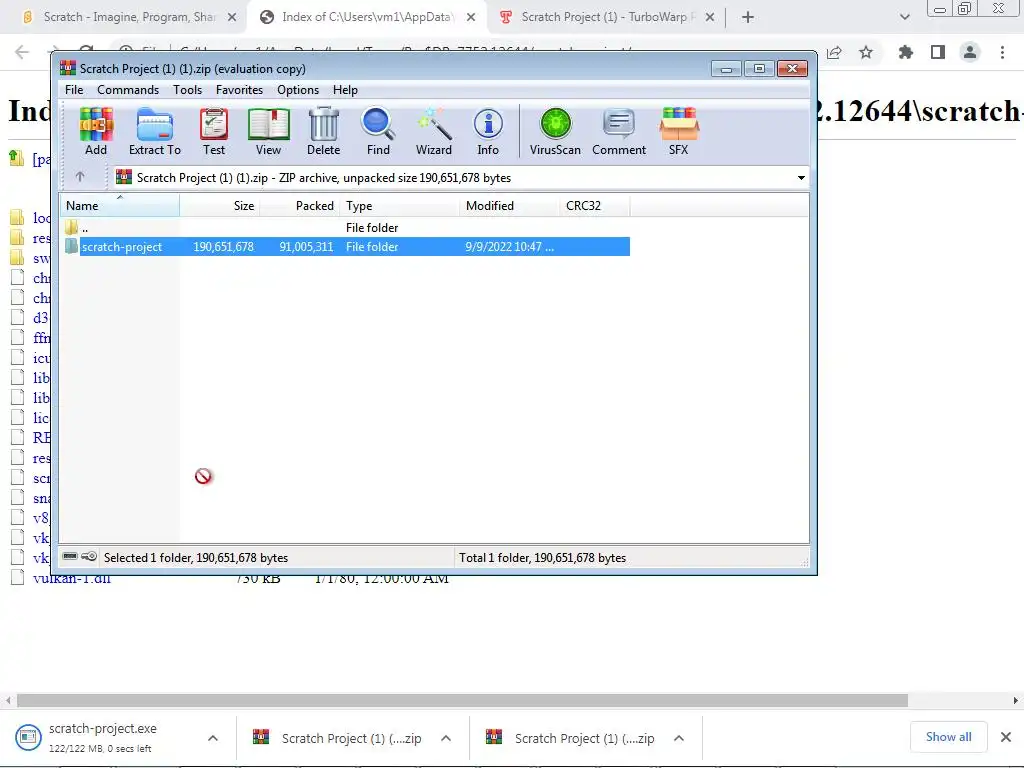Sort by the Name column header
This screenshot has width=1024, height=768.
(x=120, y=206)
